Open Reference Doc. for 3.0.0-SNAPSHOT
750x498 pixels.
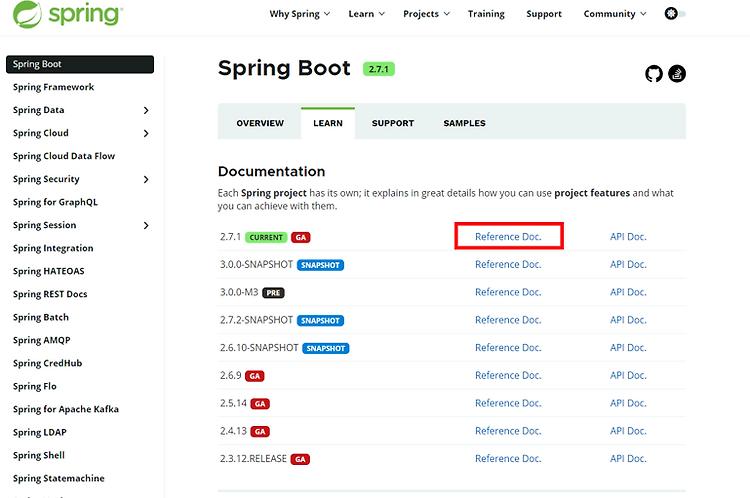[508, 265]
